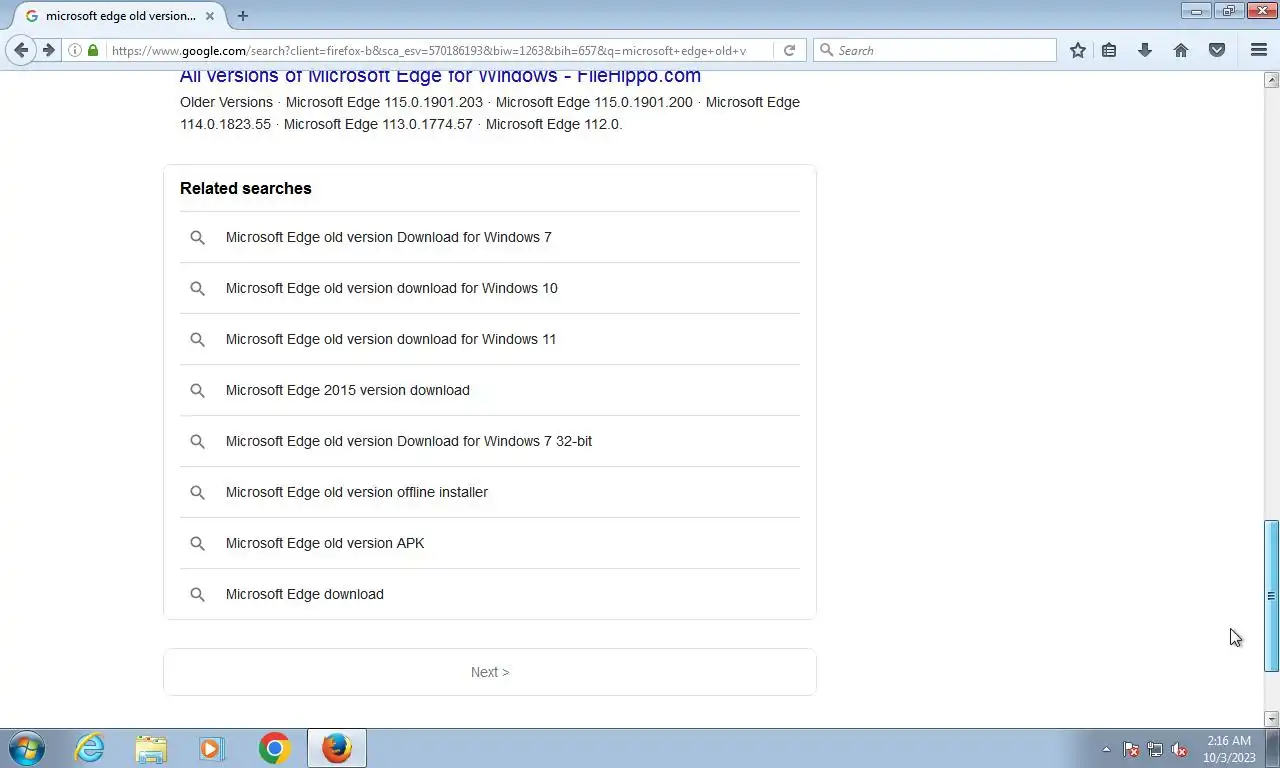Click magnifier icon beside 'Windows 7' suggestion
The image size is (1280, 768).
197,237
